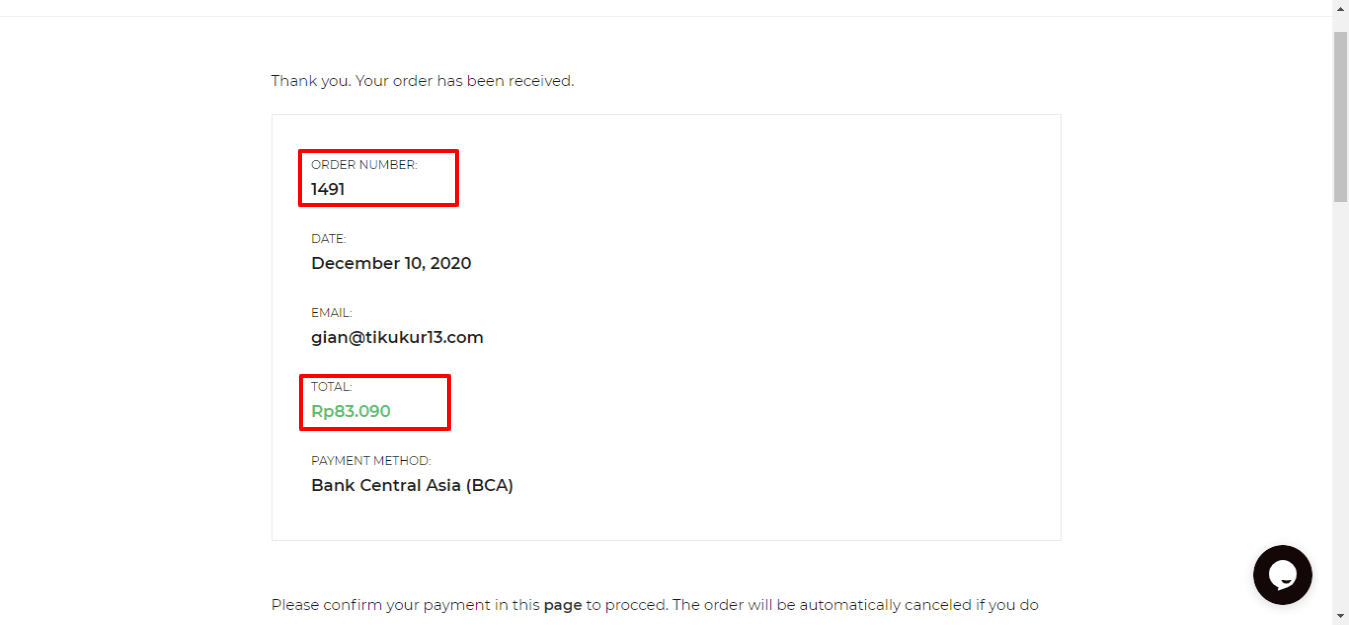Open the chat support bubble widget
The width and height of the screenshot is (1349, 625).
(x=1282, y=575)
